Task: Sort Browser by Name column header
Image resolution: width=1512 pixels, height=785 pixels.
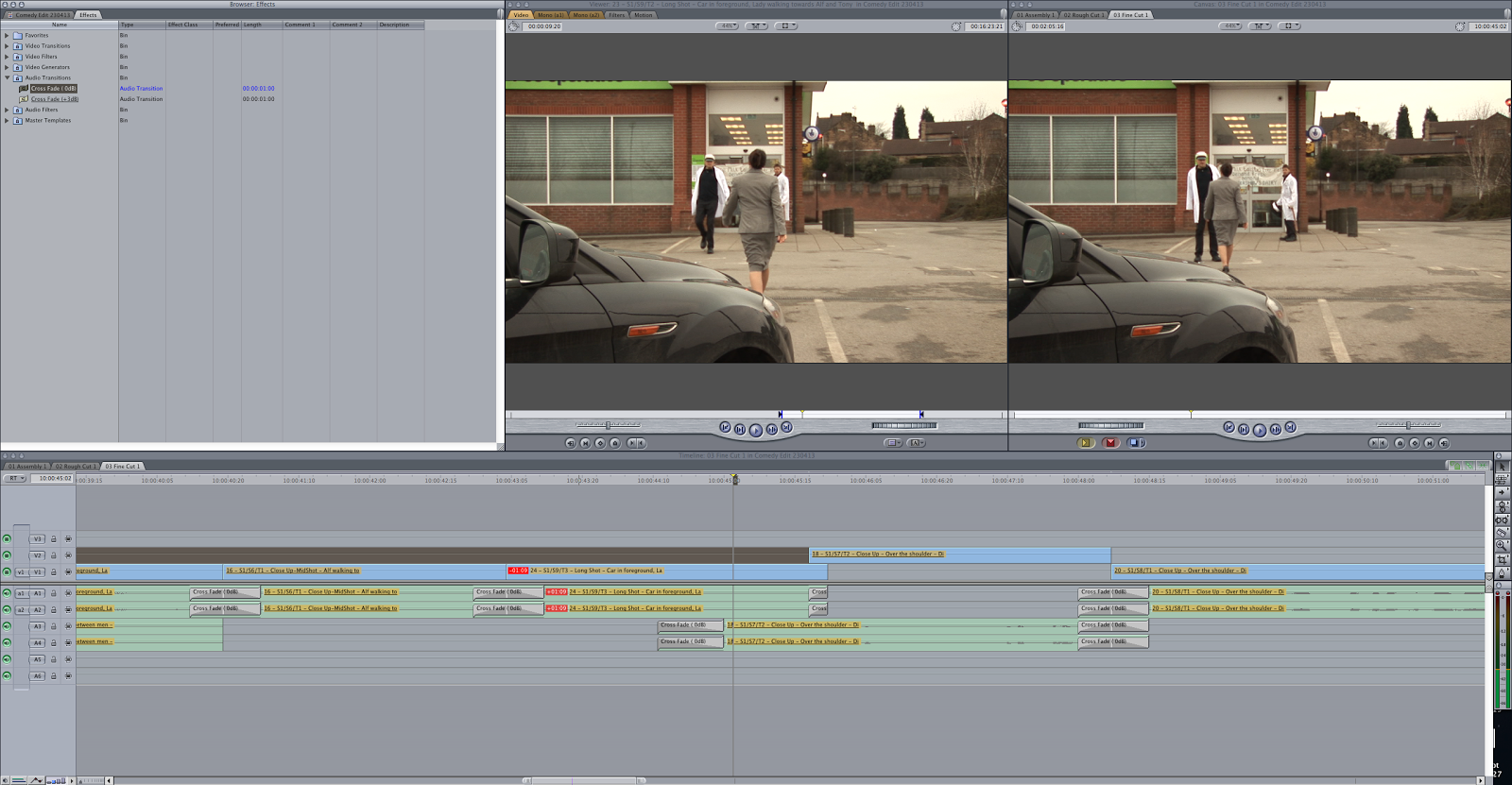Action: (60, 25)
